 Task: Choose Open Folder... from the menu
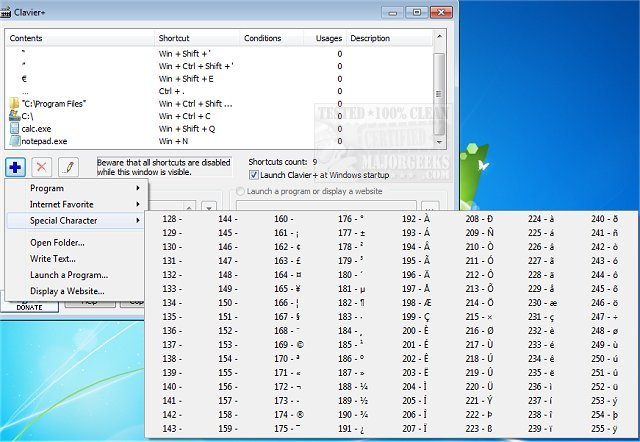tap(57, 242)
